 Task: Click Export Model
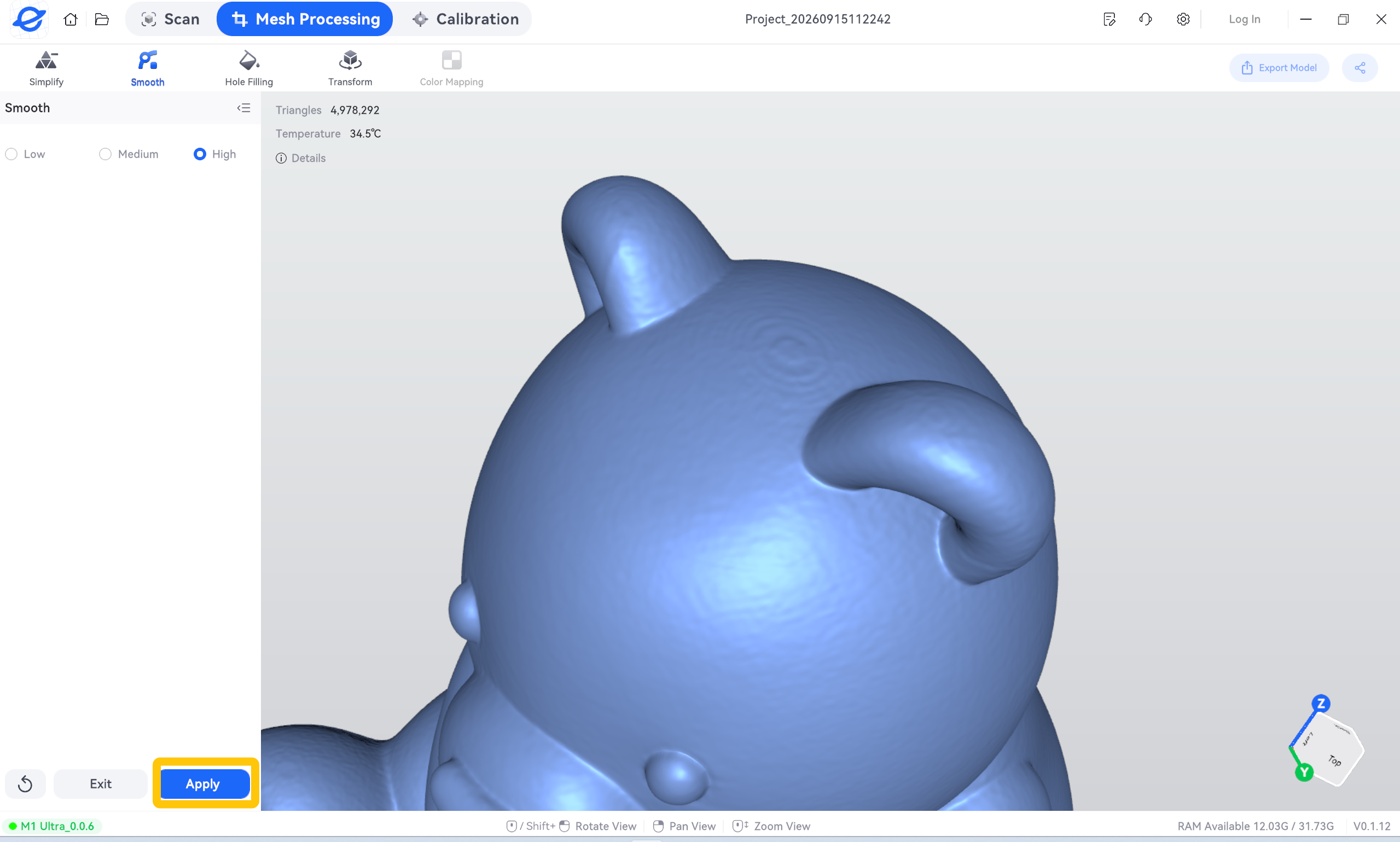pos(1279,68)
